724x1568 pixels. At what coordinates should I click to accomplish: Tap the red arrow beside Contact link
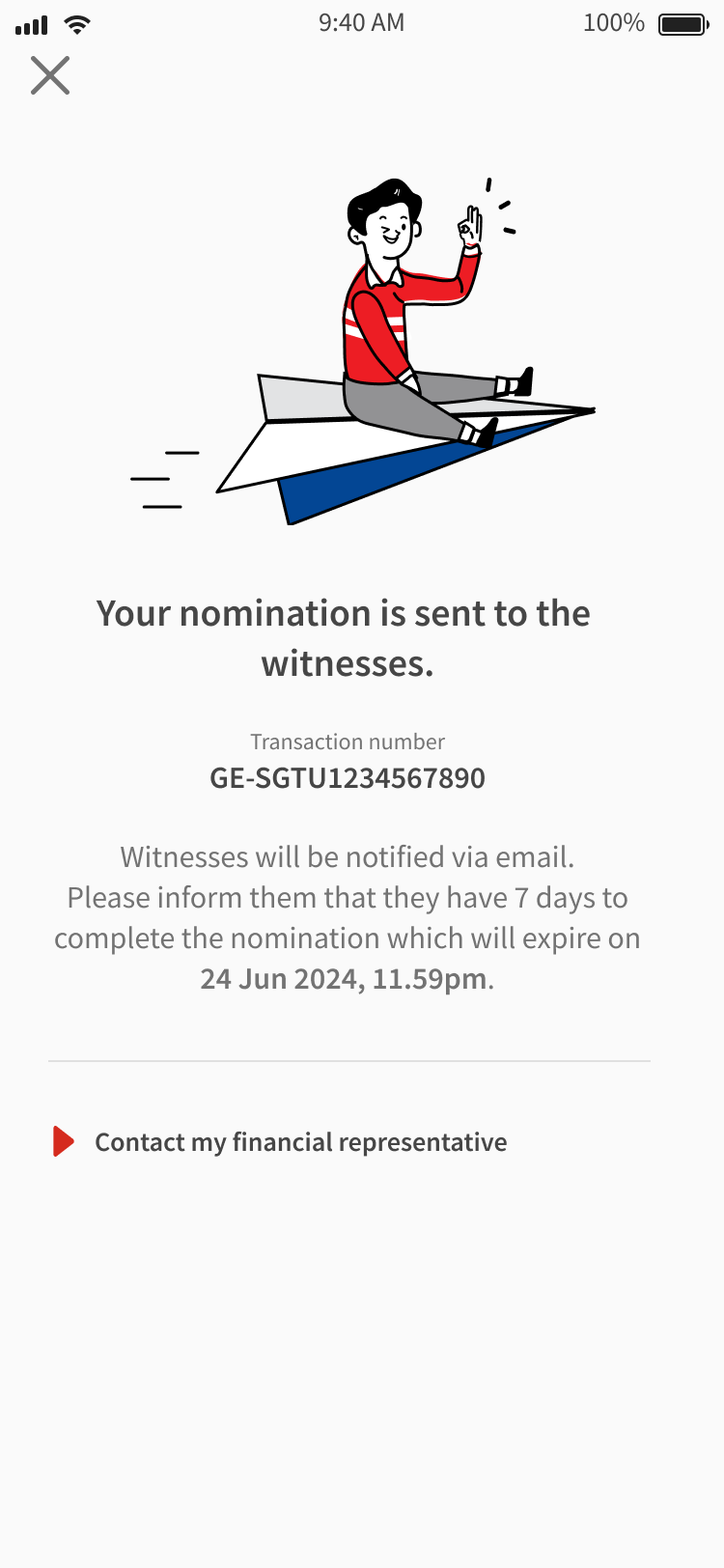click(64, 1141)
